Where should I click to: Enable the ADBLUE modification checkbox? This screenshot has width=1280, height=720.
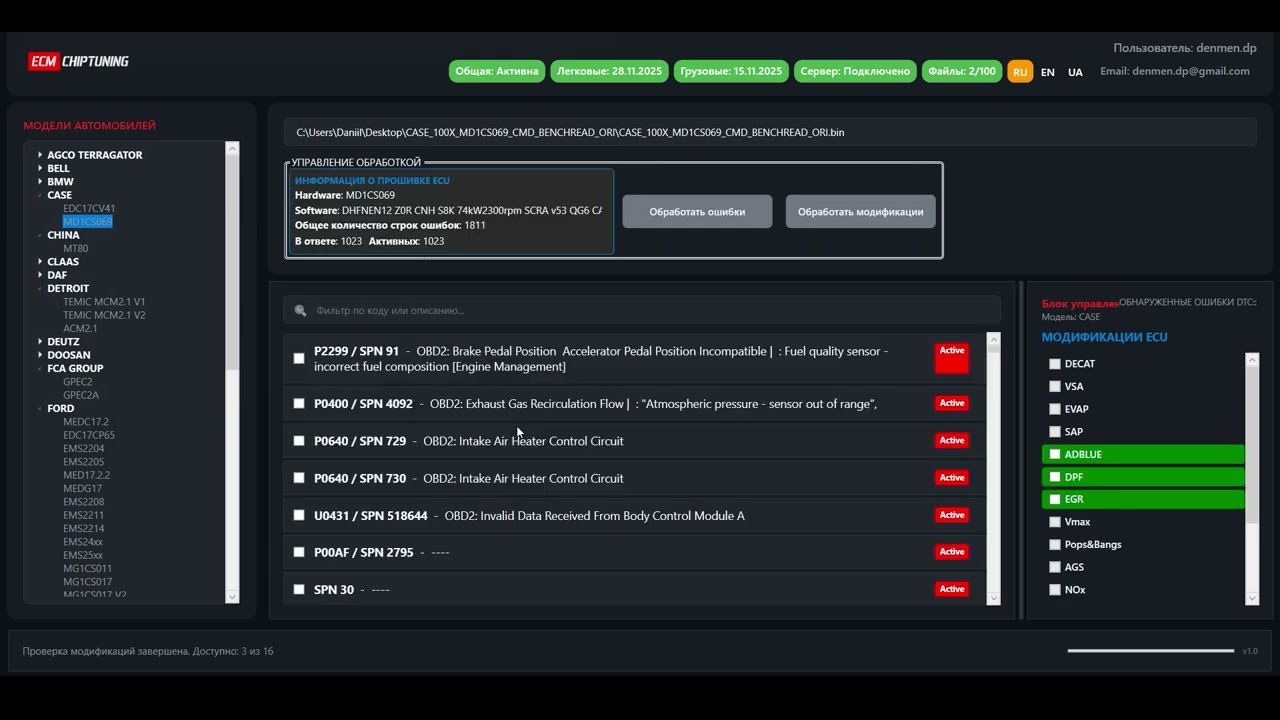pyautogui.click(x=1054, y=454)
